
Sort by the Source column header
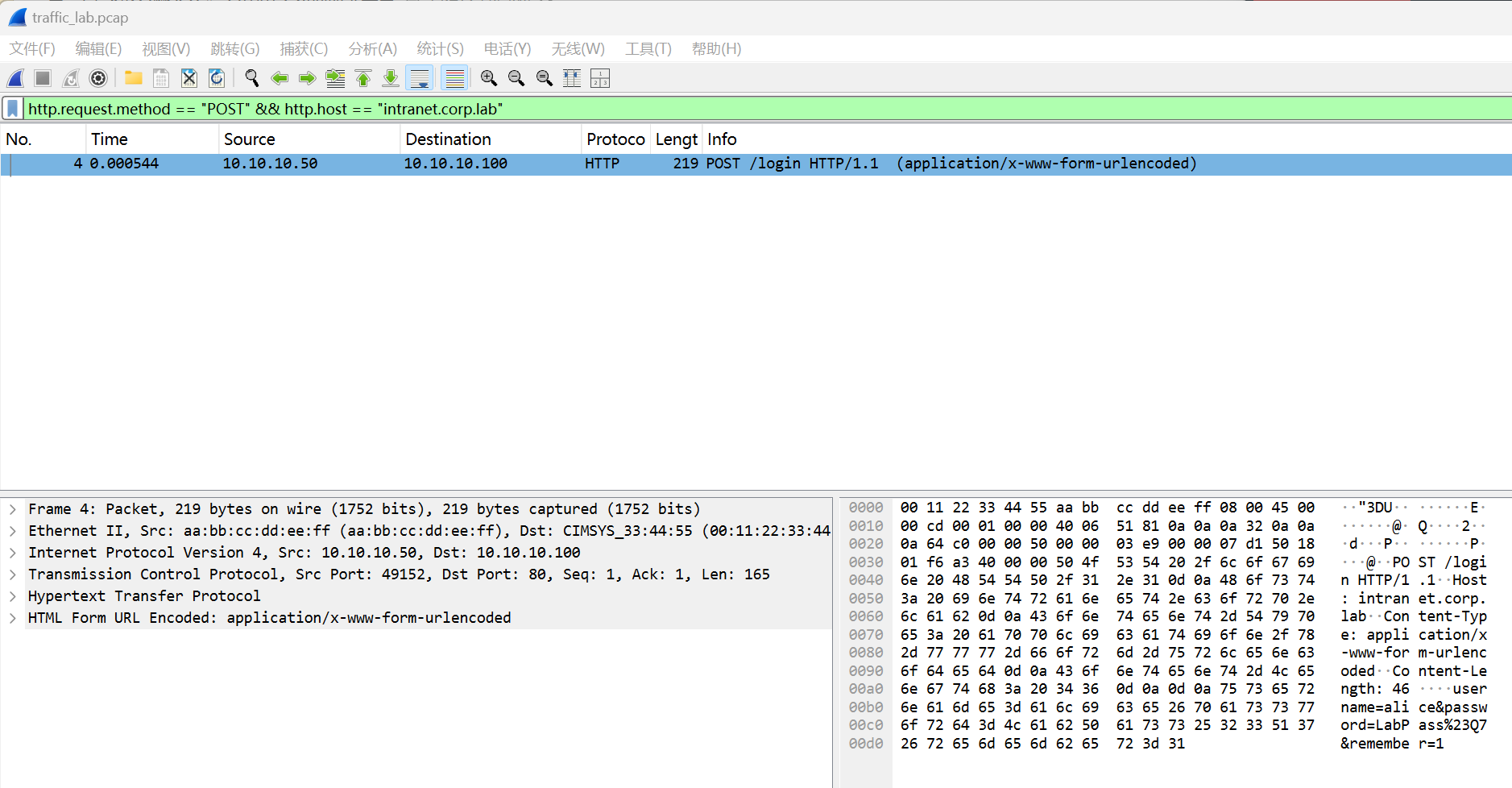(x=309, y=139)
